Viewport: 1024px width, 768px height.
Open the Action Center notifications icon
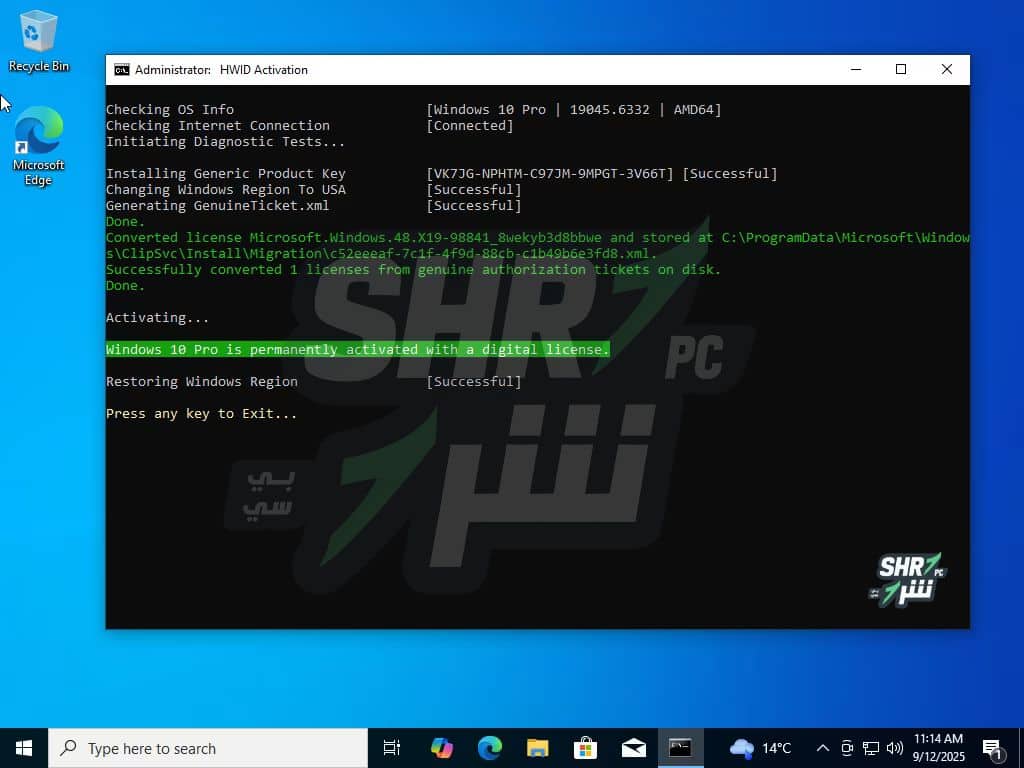point(993,749)
